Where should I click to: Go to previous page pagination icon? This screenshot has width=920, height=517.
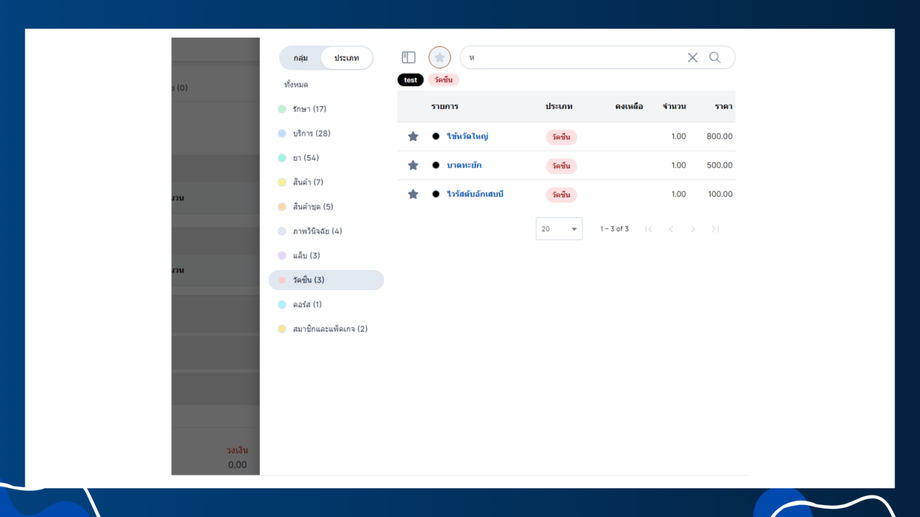[x=671, y=229]
